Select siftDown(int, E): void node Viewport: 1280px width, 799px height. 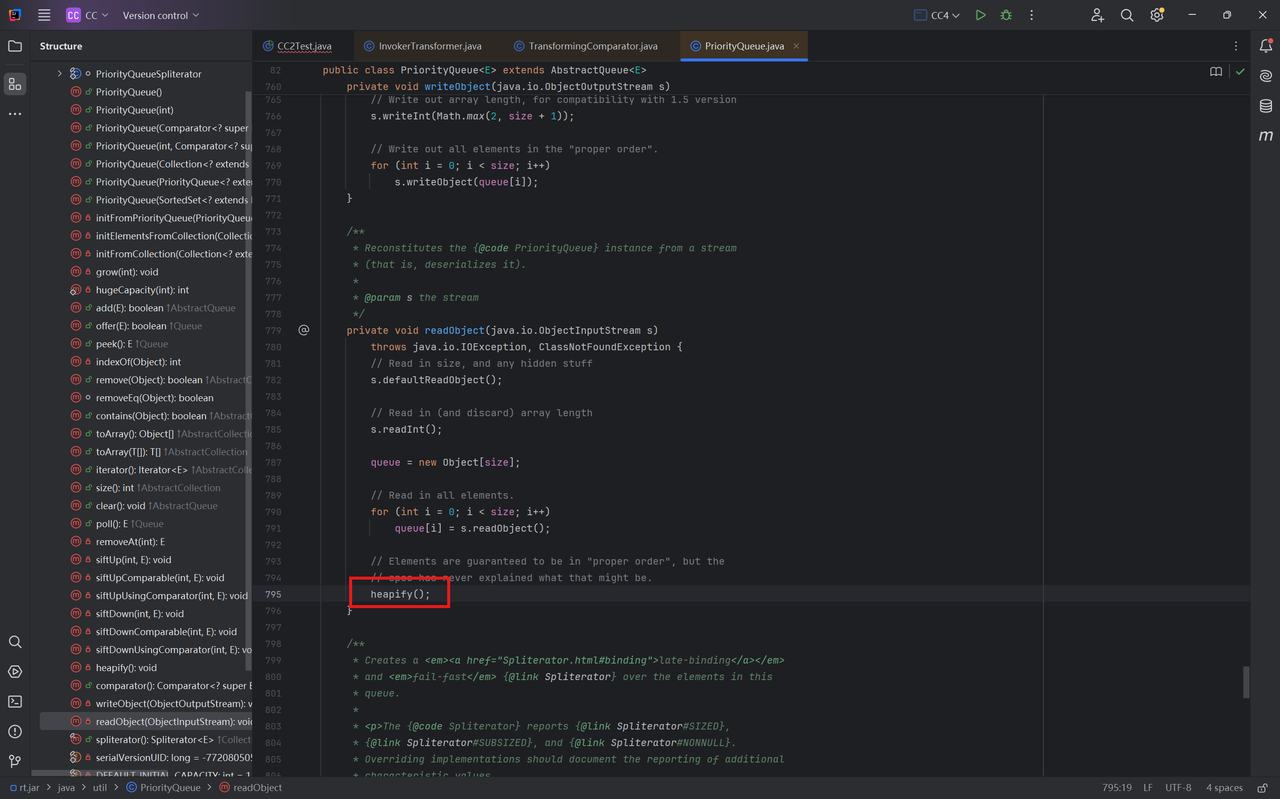(140, 614)
